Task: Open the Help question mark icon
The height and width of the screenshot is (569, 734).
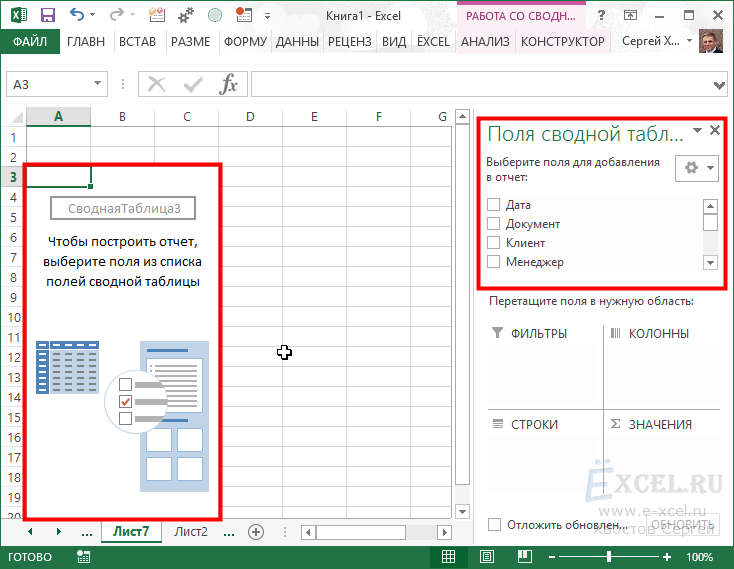Action: pos(602,15)
